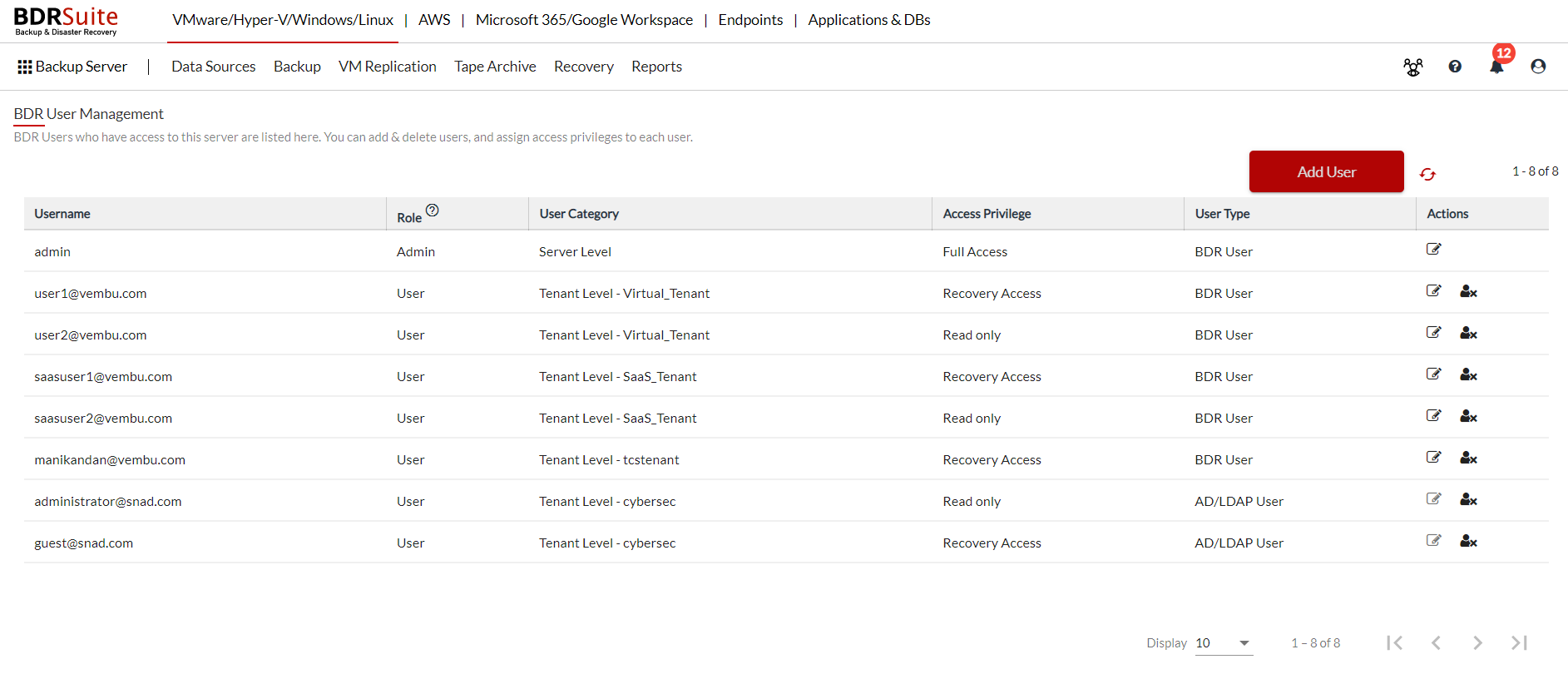The width and height of the screenshot is (1568, 689).
Task: Open the Display rows-per-page dropdown
Action: pos(1224,643)
